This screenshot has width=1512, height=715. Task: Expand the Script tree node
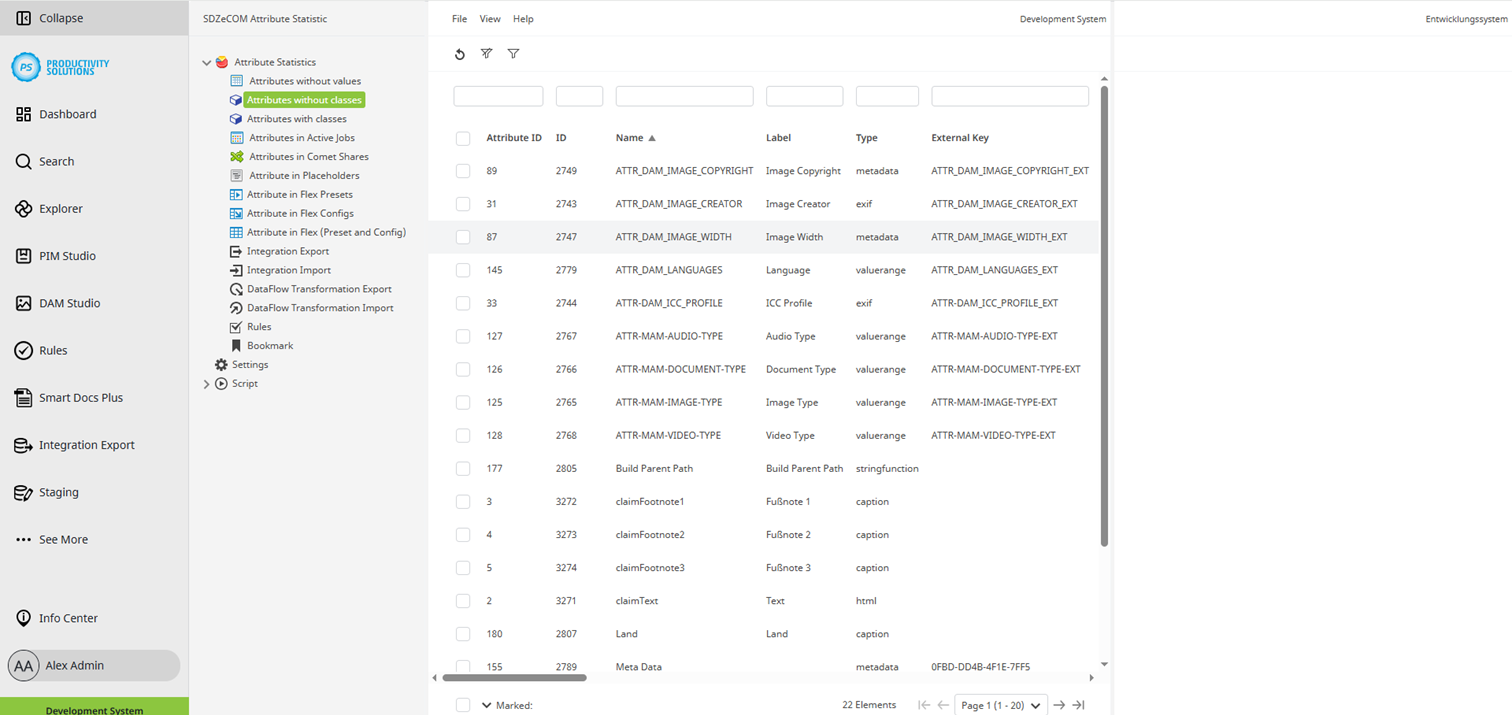[x=206, y=383]
